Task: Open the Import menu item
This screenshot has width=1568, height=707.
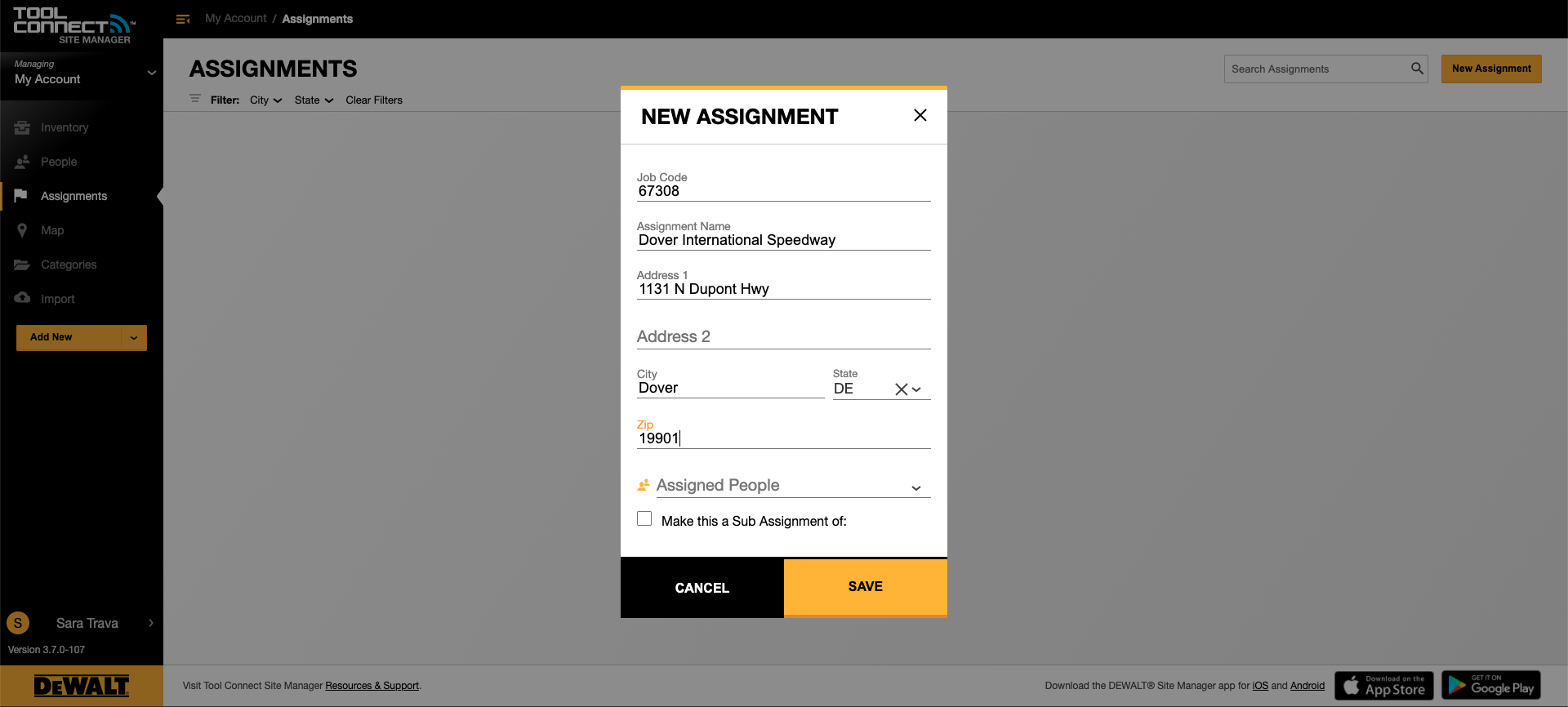Action: (57, 299)
